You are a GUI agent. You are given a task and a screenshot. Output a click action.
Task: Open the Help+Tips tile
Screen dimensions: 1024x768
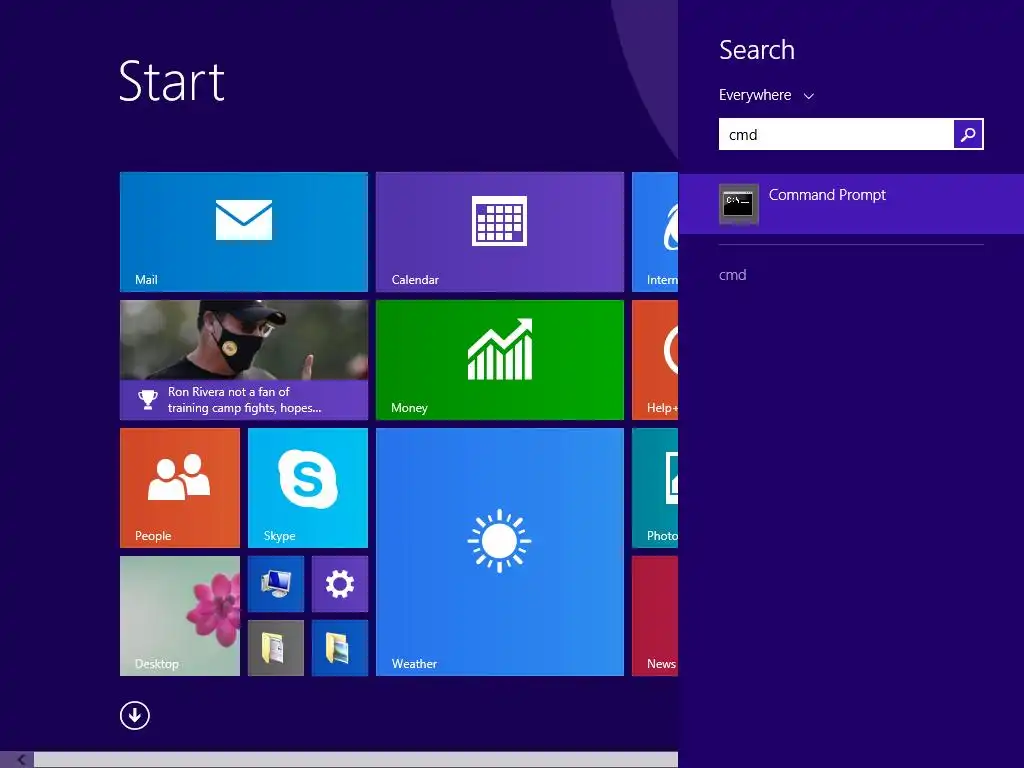coord(655,360)
